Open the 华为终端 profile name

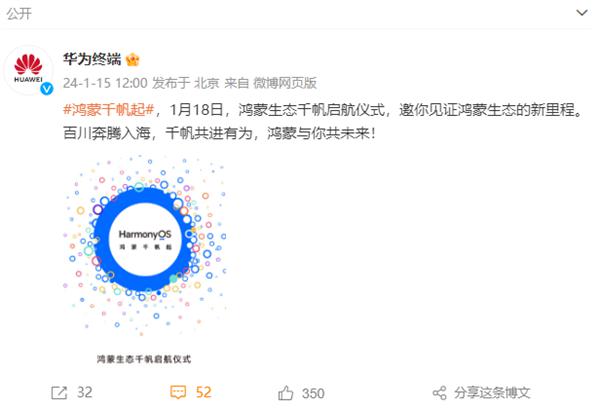coord(92,59)
